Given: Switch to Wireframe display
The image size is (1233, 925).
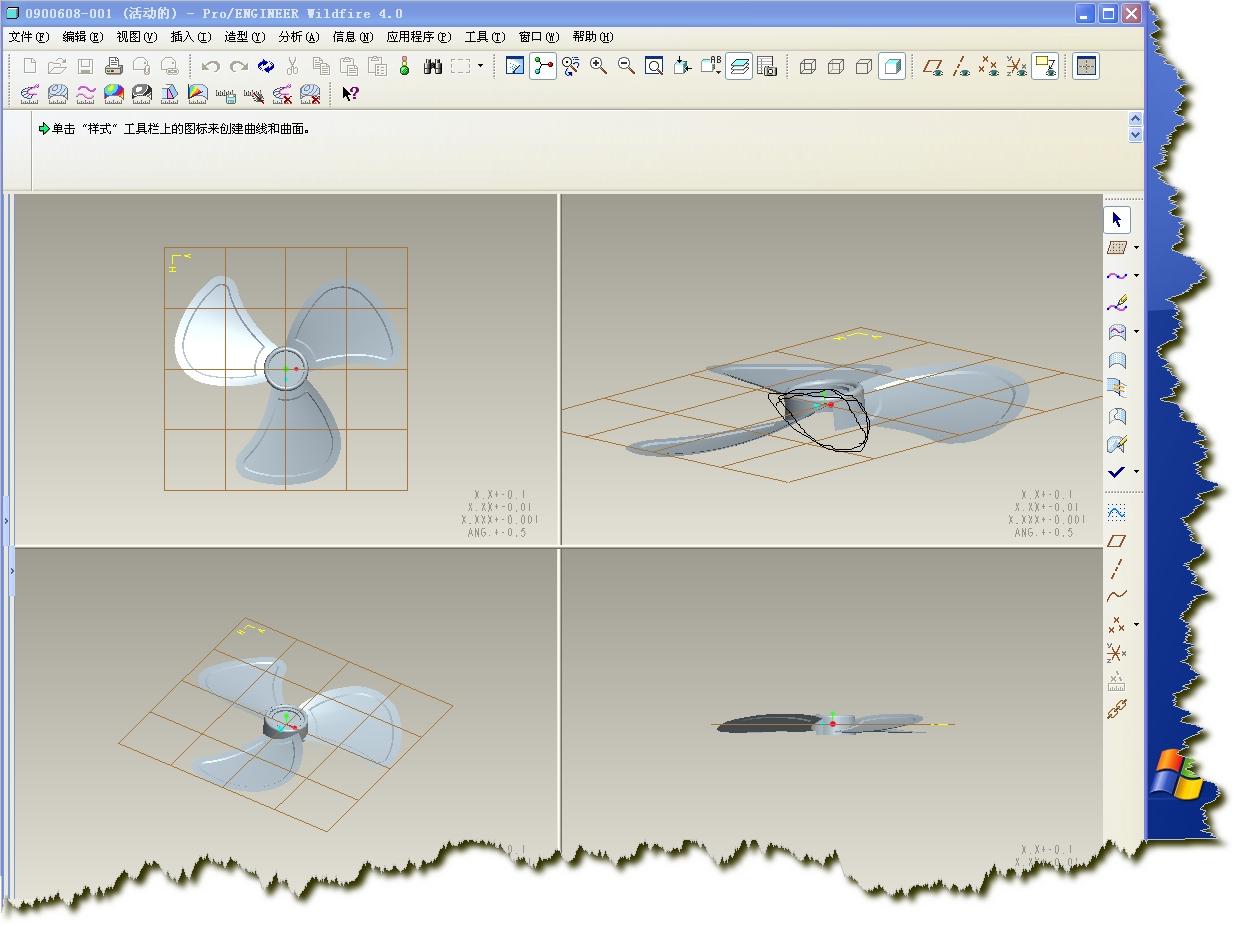Looking at the screenshot, I should 808,67.
